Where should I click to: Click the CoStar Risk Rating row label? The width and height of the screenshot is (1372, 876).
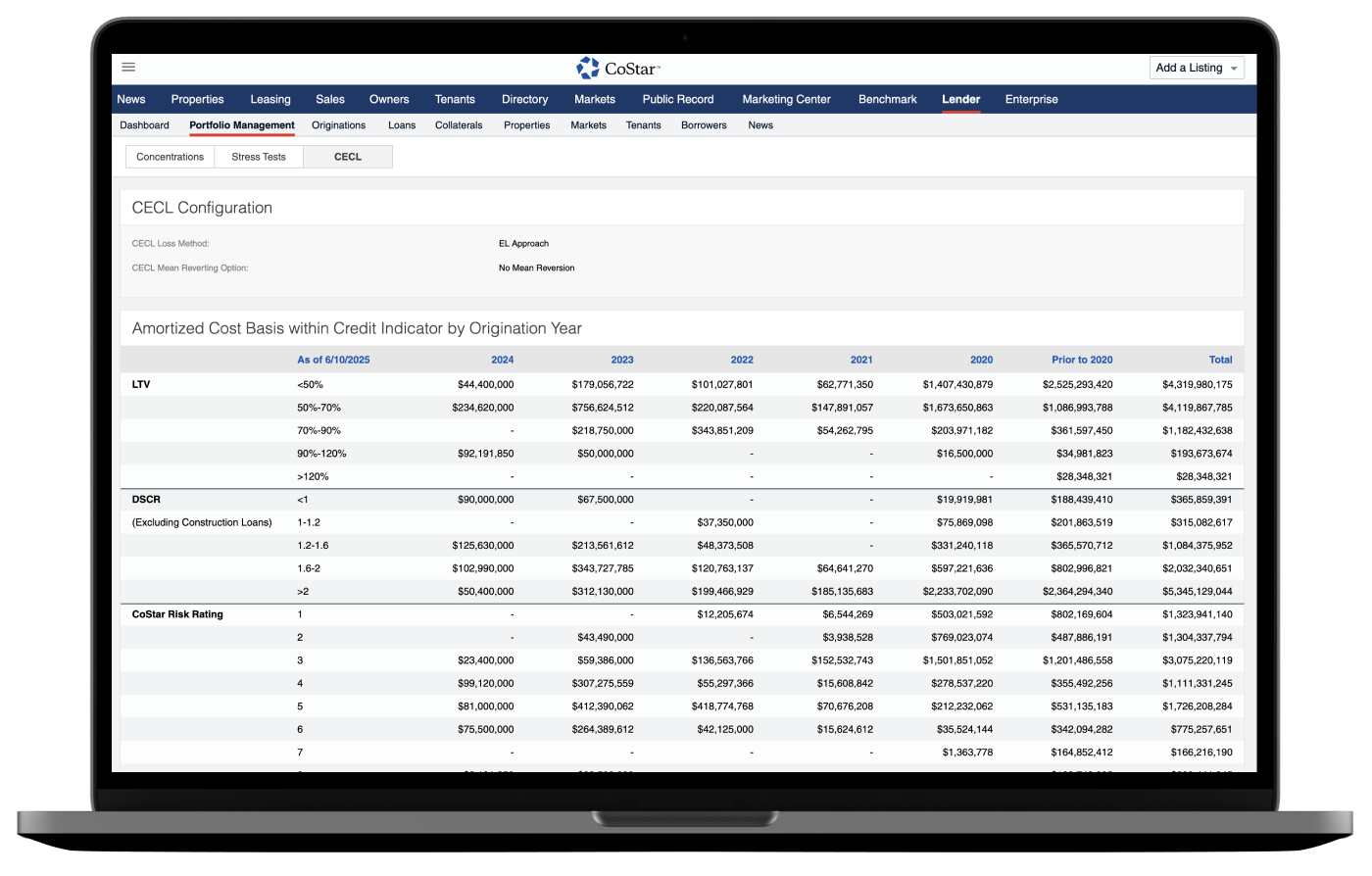click(177, 614)
